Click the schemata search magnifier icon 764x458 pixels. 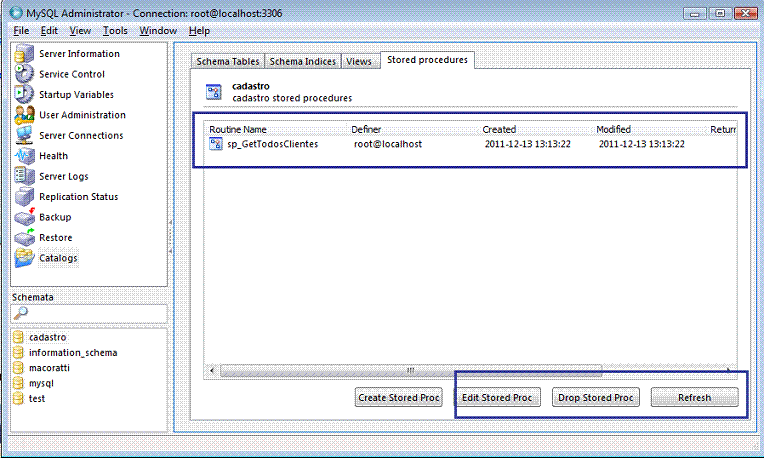click(20, 313)
